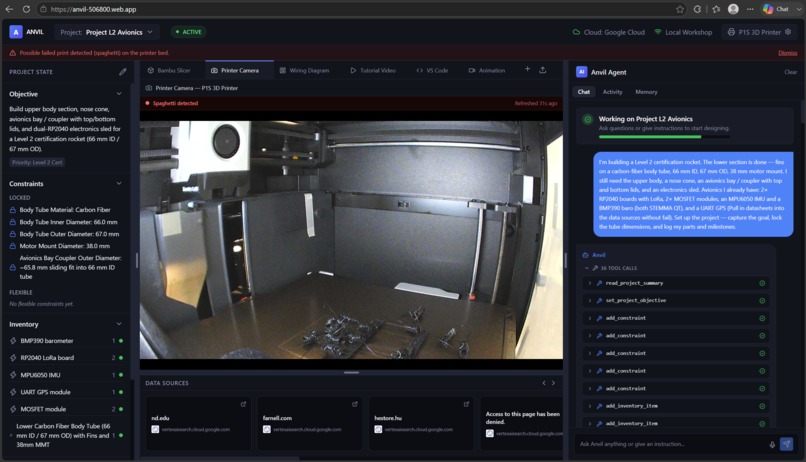This screenshot has width=806, height=462.
Task: Click the P1S 3D Printer button
Action: [759, 32]
